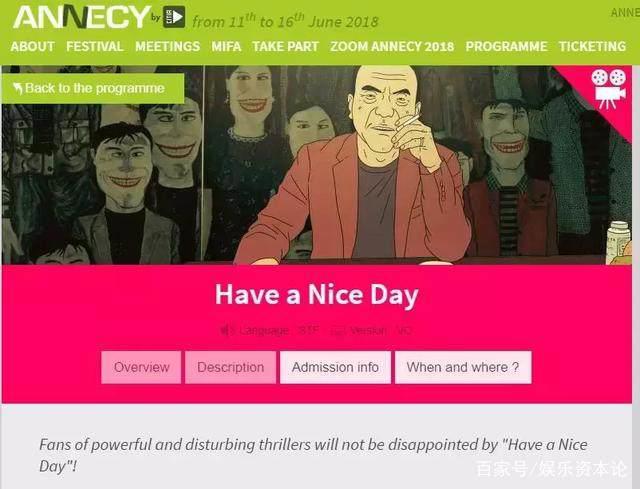Click Back to the programme button
The height and width of the screenshot is (489, 640).
pyautogui.click(x=93, y=88)
